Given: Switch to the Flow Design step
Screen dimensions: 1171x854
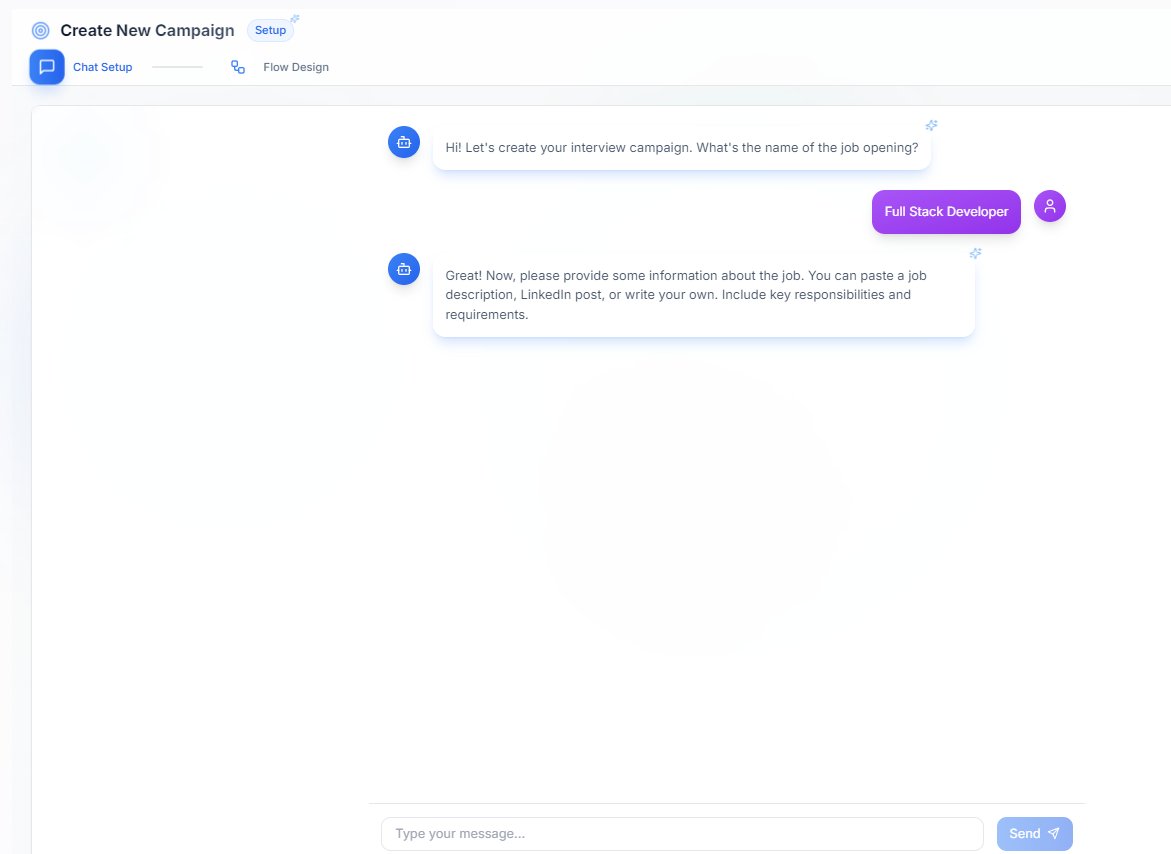Looking at the screenshot, I should 296,67.
